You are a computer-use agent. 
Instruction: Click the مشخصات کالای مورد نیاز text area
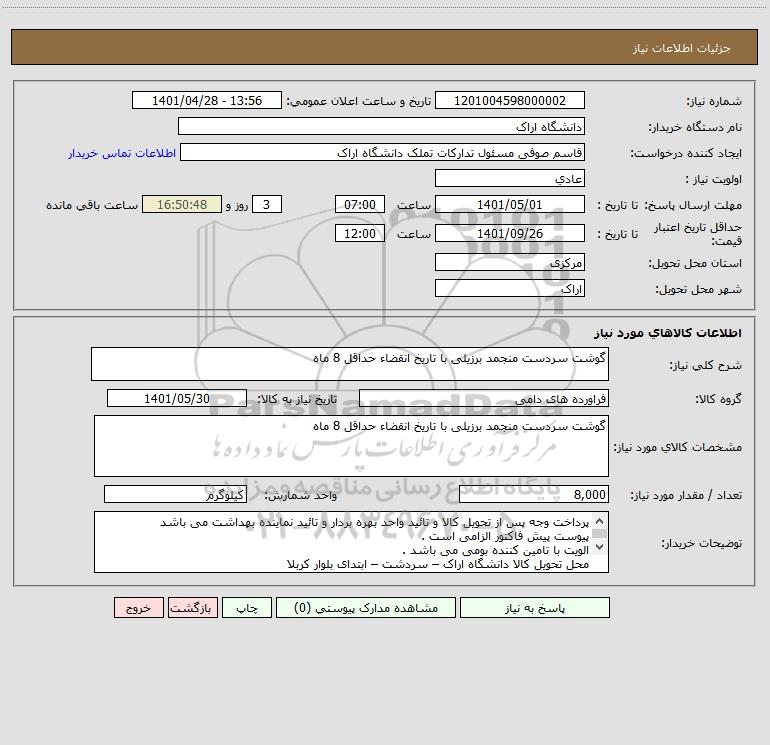[351, 446]
